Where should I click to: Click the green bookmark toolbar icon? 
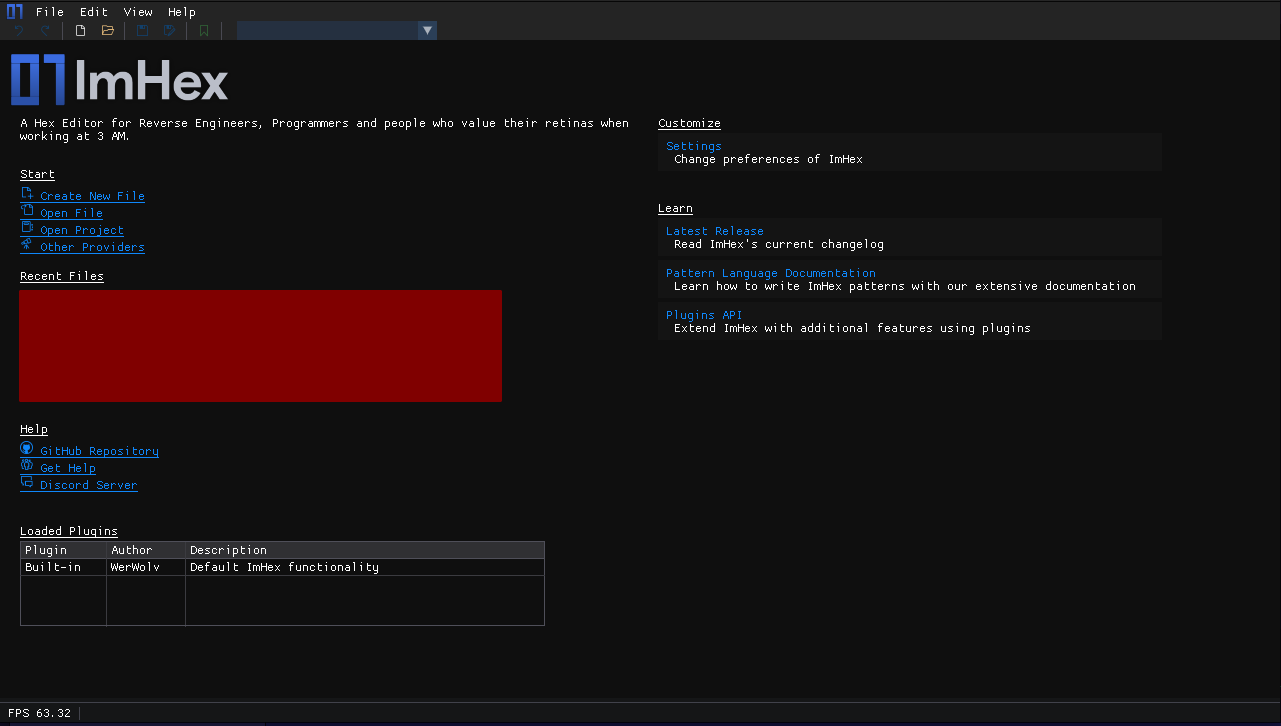(x=204, y=31)
